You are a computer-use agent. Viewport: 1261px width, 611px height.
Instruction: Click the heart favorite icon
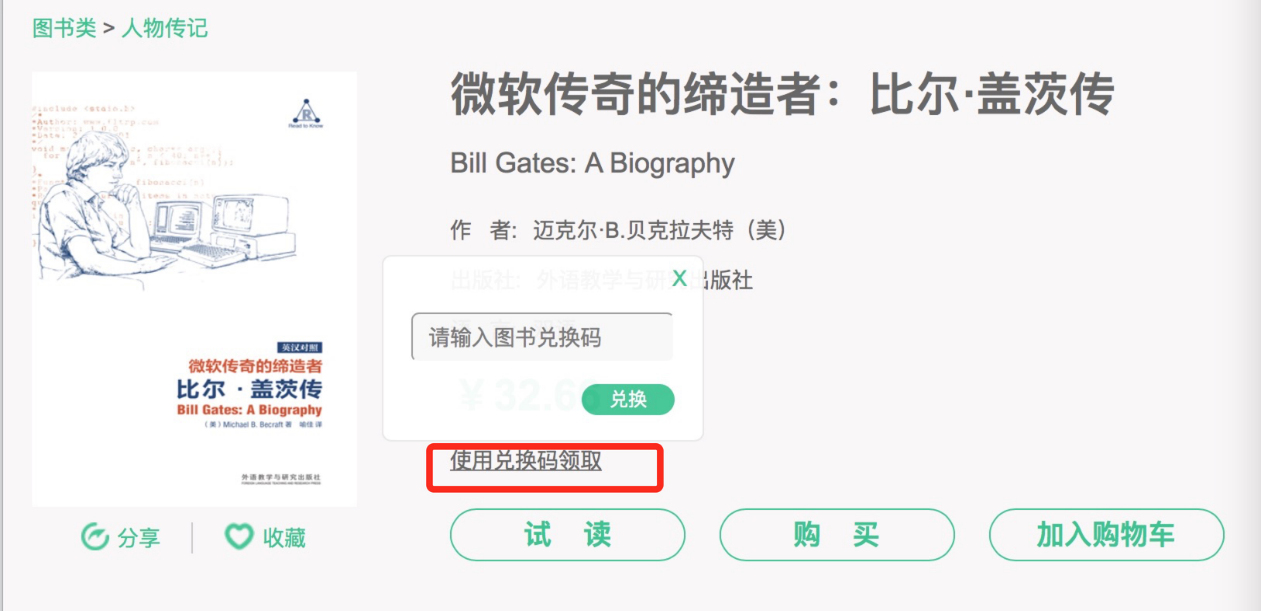pyautogui.click(x=238, y=537)
